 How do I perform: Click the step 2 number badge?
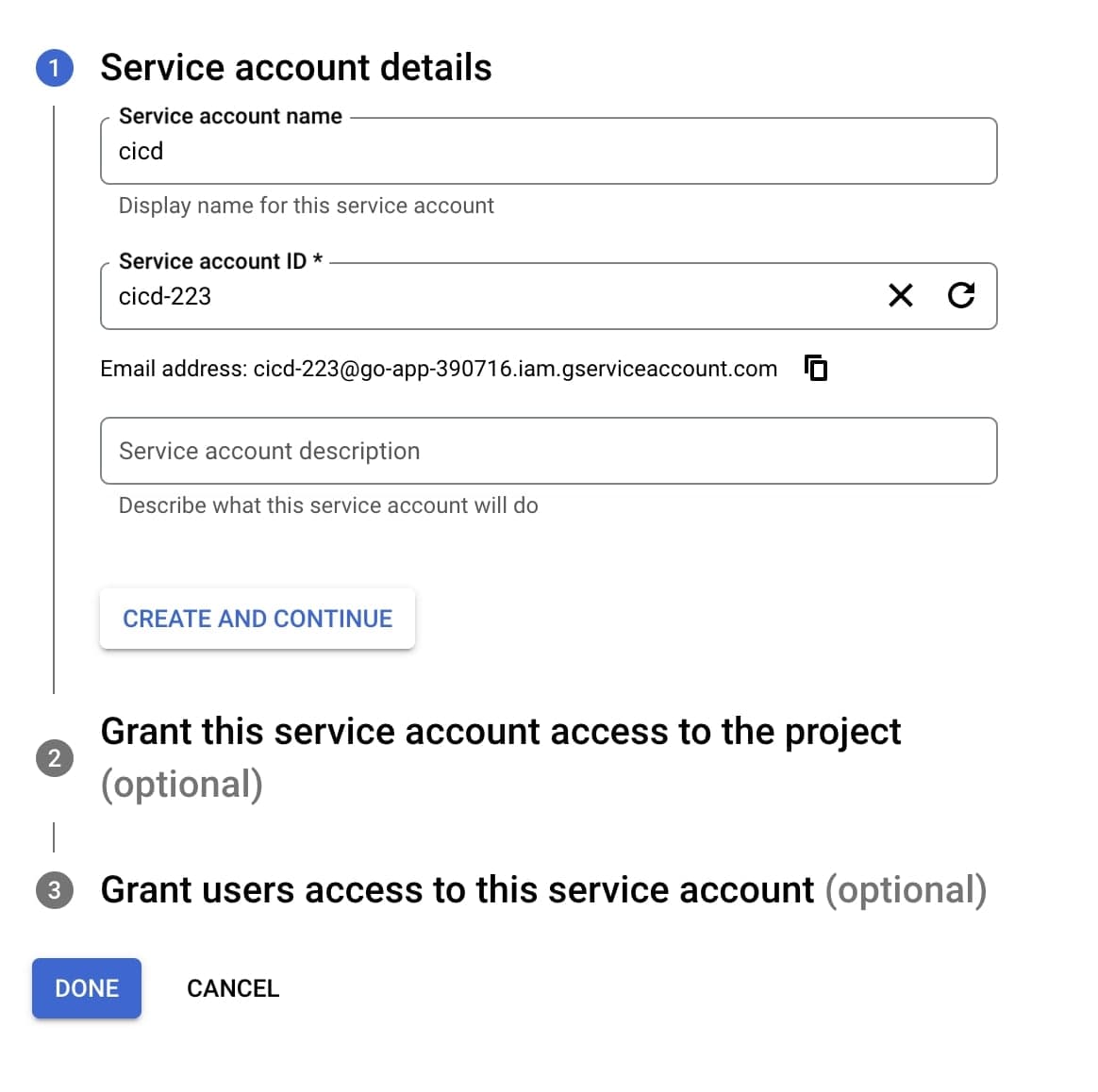click(x=55, y=758)
